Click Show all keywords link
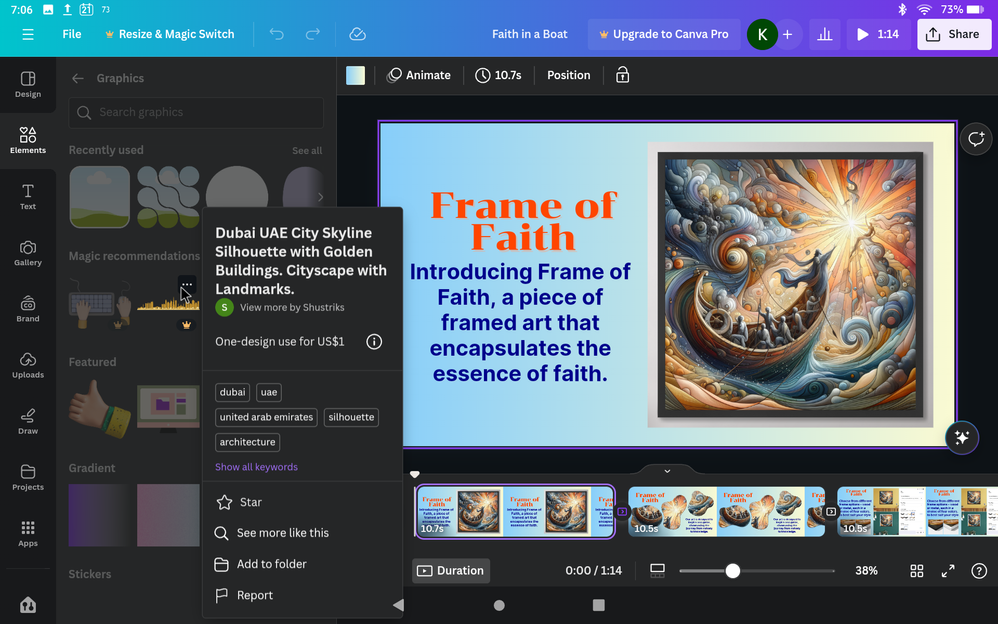998x624 pixels. tap(256, 467)
